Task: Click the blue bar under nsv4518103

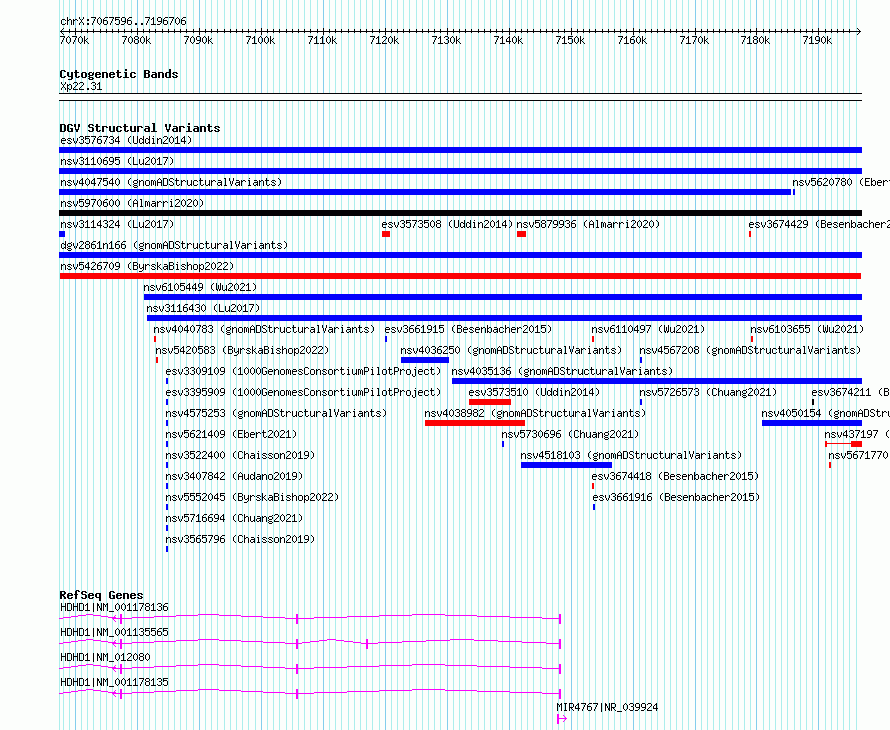Action: click(x=566, y=465)
